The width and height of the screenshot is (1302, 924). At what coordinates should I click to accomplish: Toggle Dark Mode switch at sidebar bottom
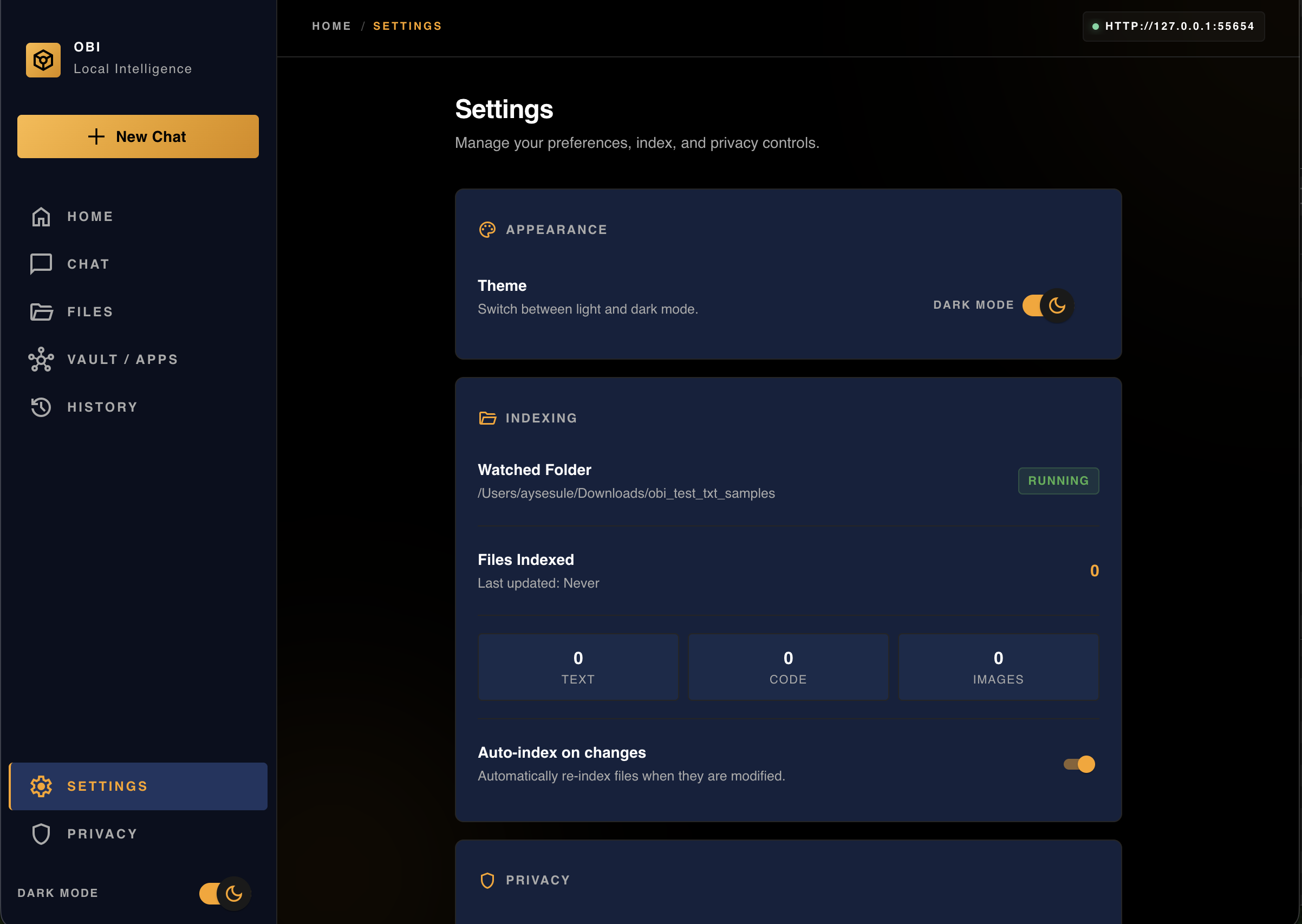pyautogui.click(x=225, y=893)
